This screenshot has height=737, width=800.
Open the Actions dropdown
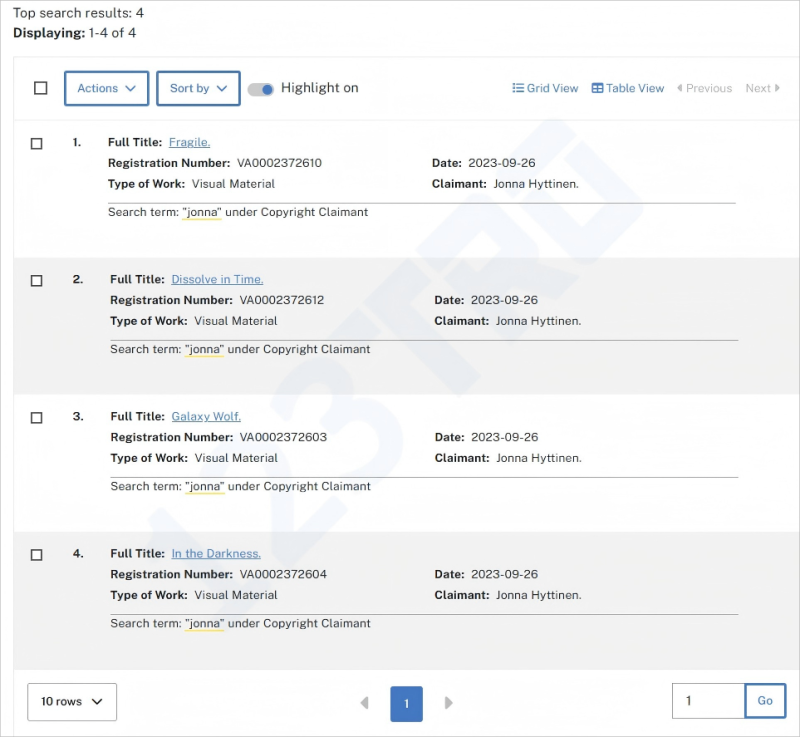(106, 88)
